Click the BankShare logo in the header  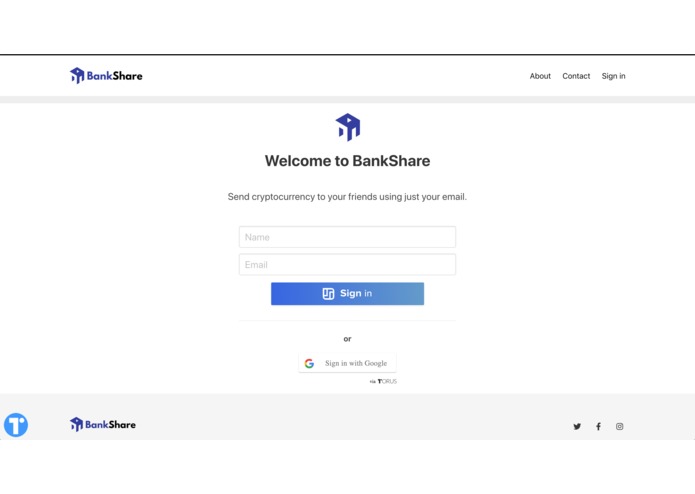(106, 76)
